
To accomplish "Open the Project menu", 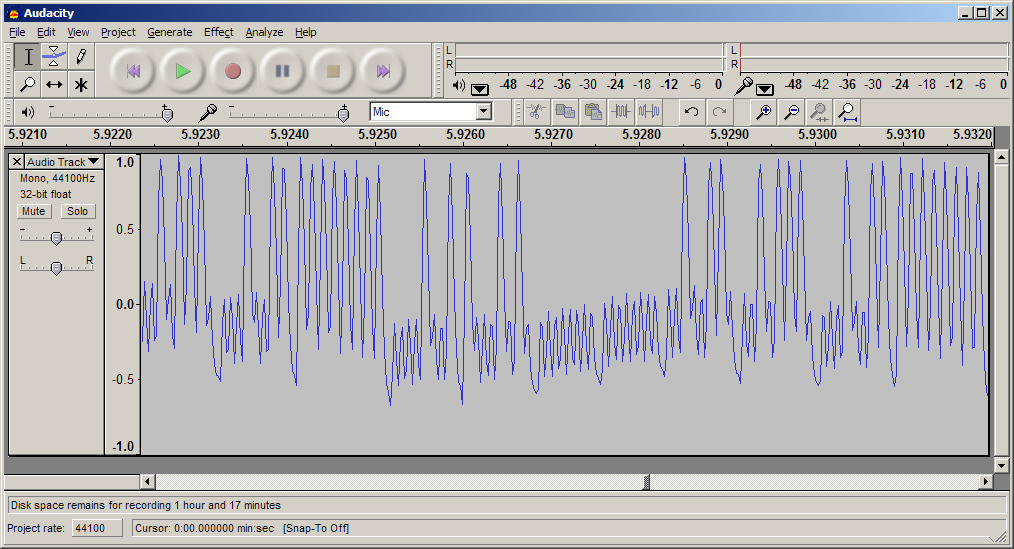I will click(118, 32).
